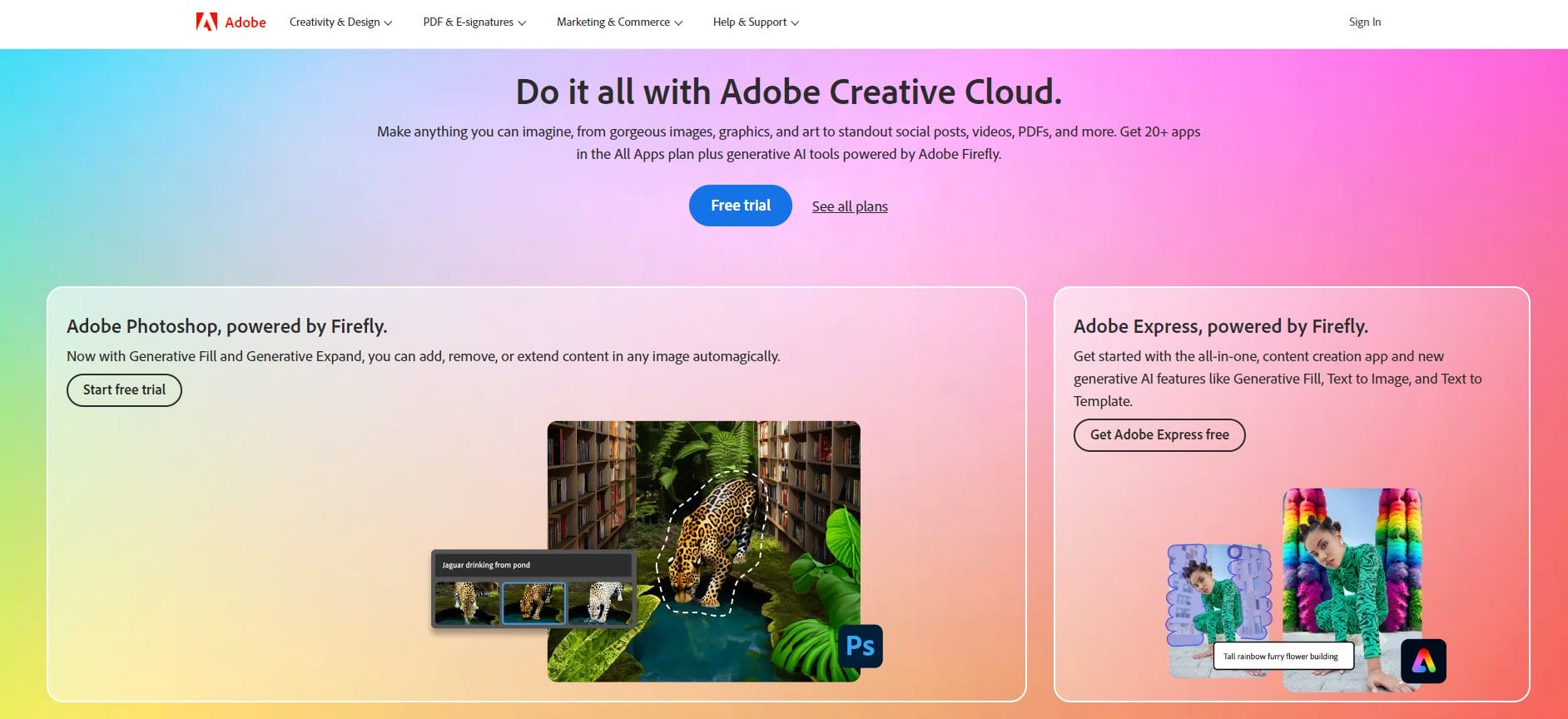Click the Sign In link
The height and width of the screenshot is (719, 1568).
[1364, 22]
